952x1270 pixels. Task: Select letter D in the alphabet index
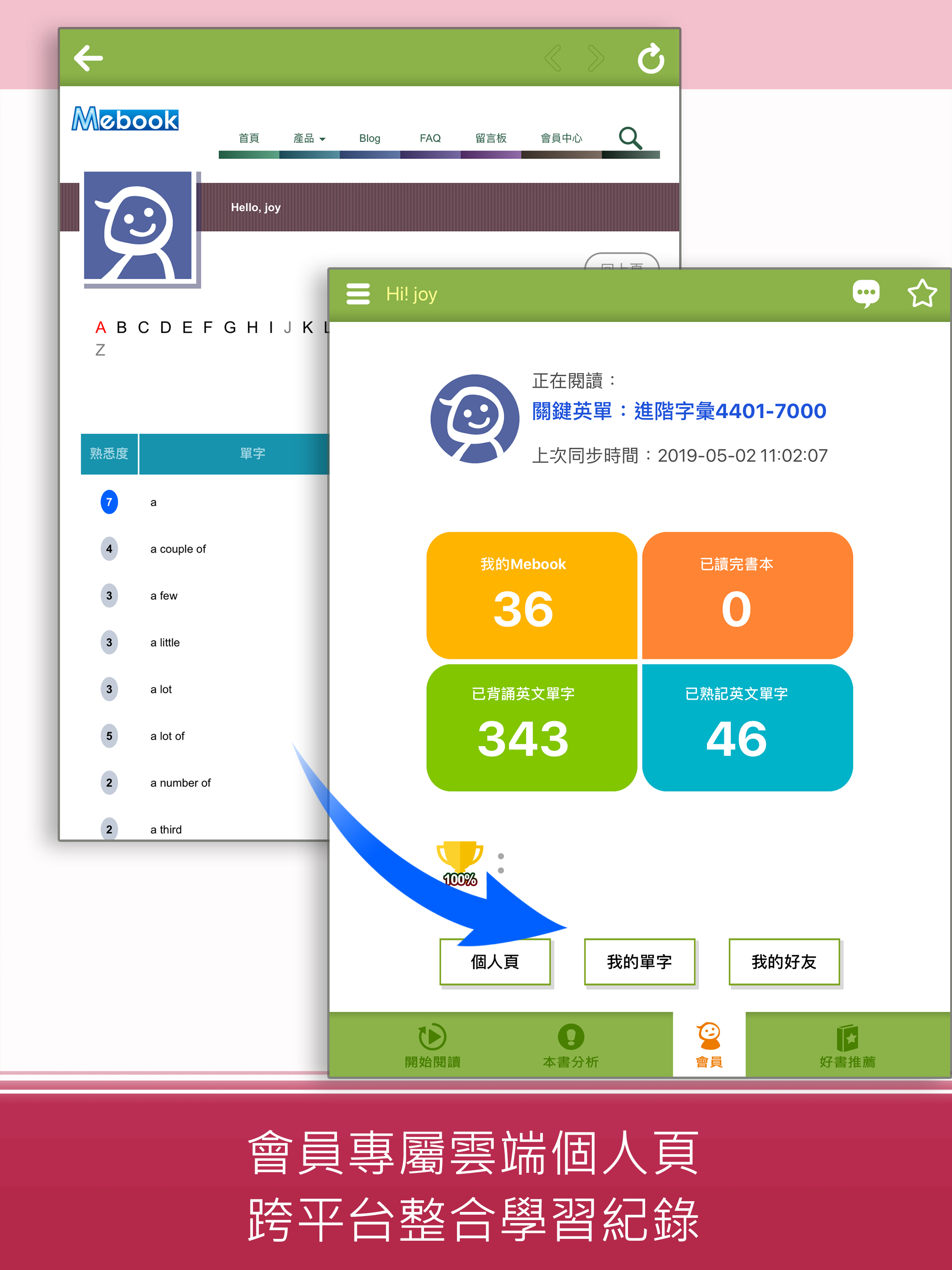pos(165,328)
